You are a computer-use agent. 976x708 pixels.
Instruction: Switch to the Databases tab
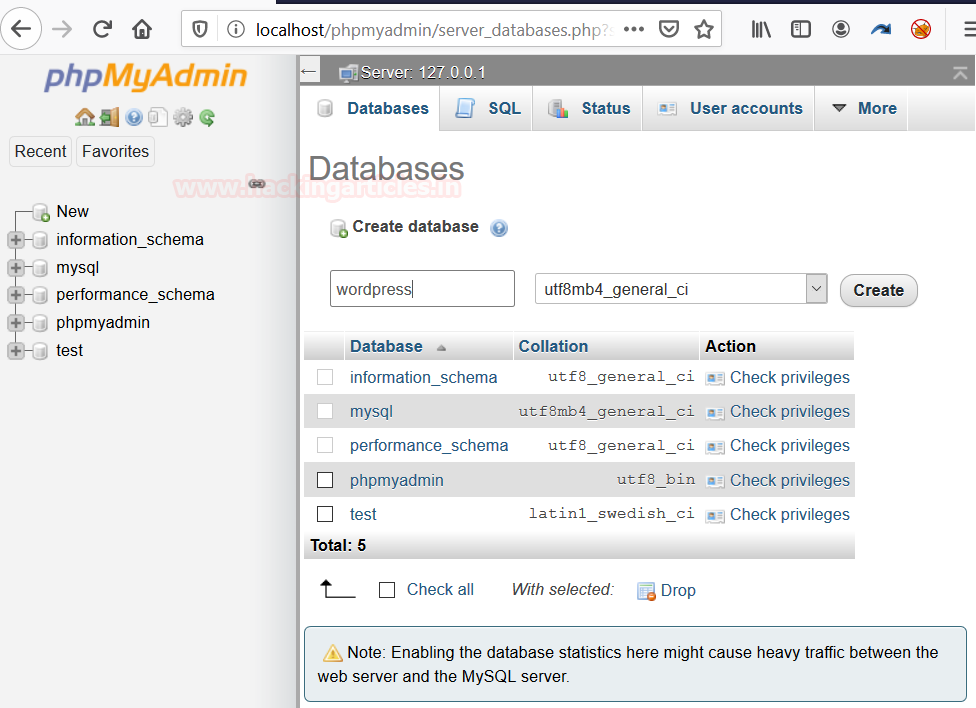tap(370, 108)
